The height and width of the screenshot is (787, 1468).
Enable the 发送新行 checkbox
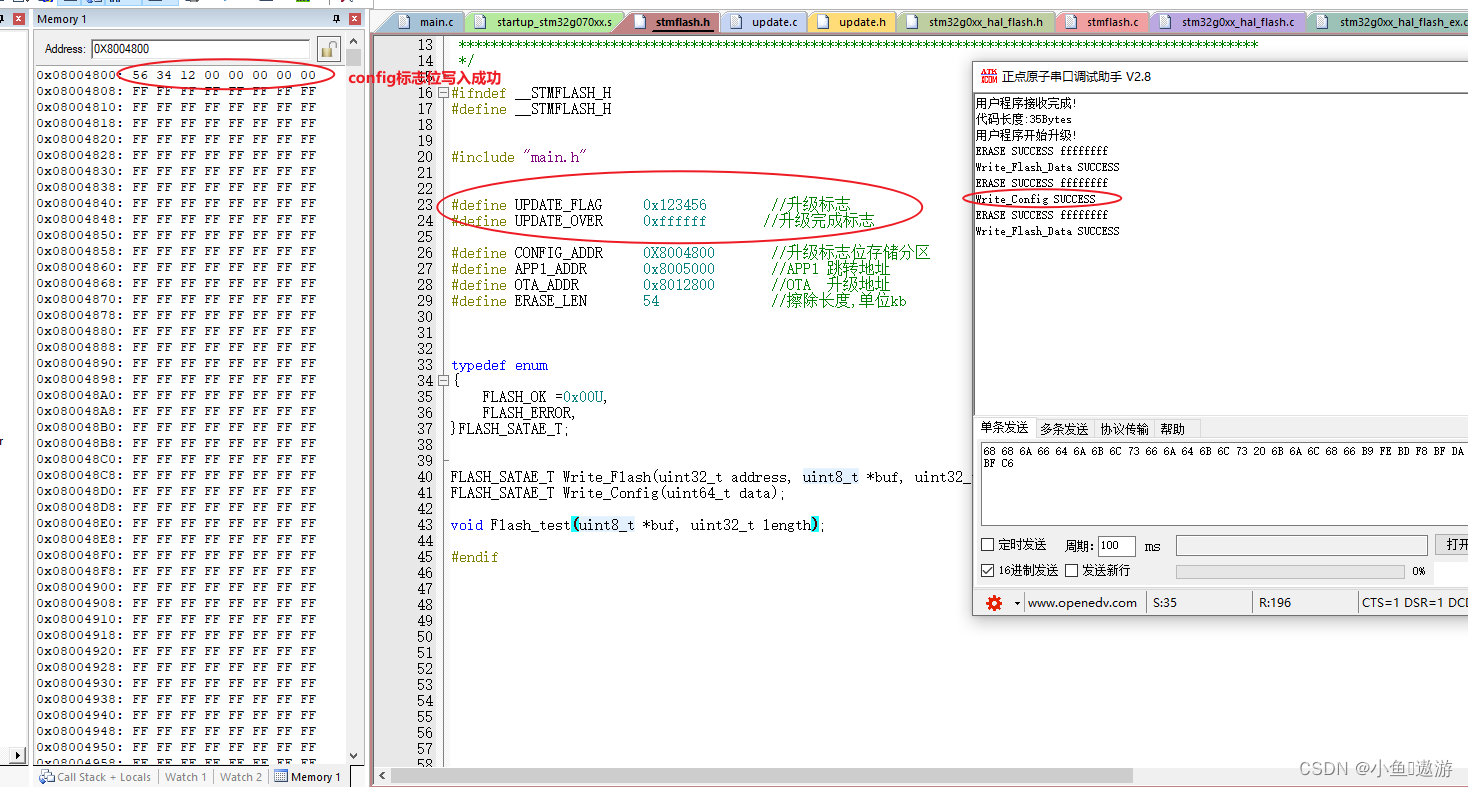pos(1071,570)
